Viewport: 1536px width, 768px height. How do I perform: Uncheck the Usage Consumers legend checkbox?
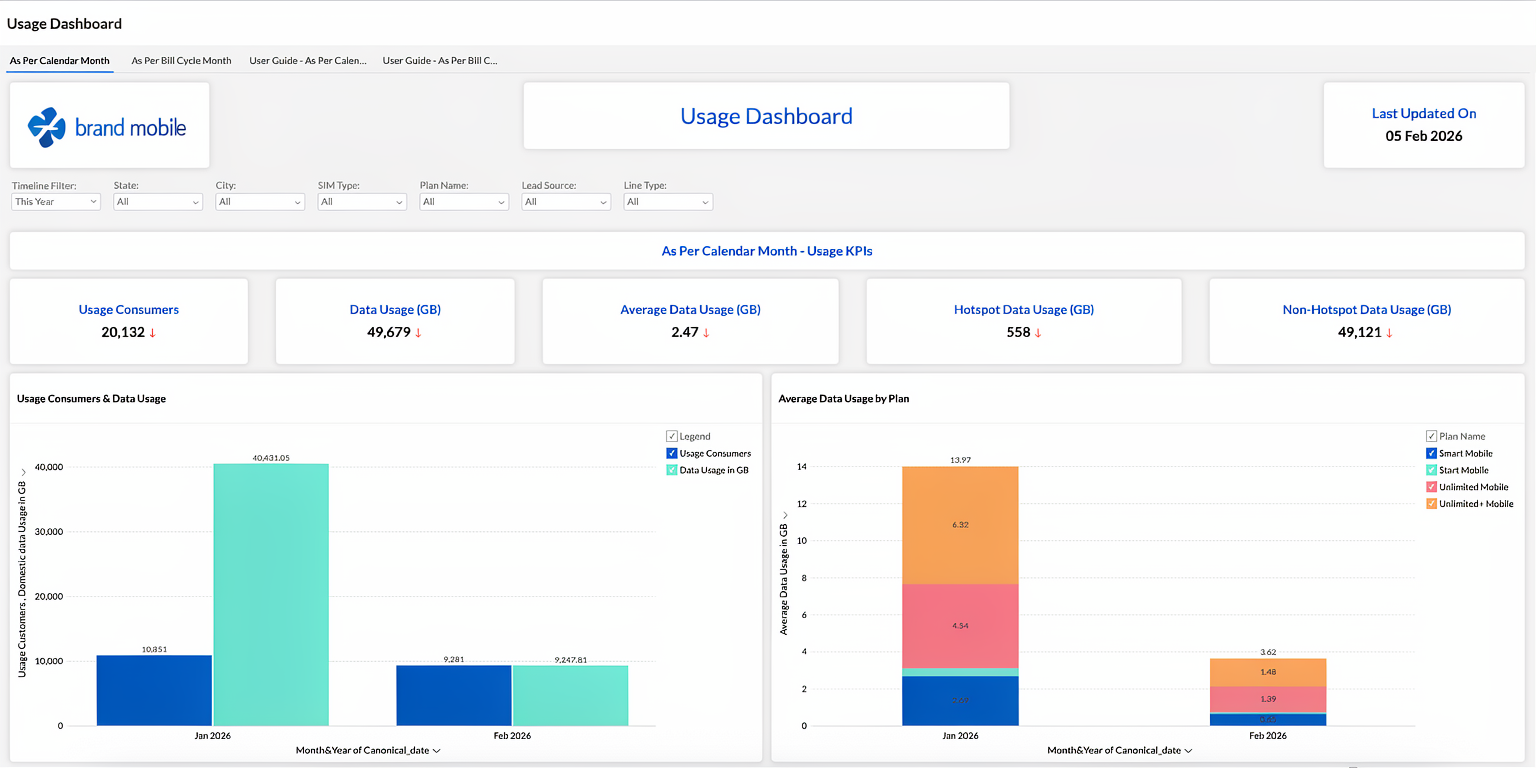click(672, 453)
